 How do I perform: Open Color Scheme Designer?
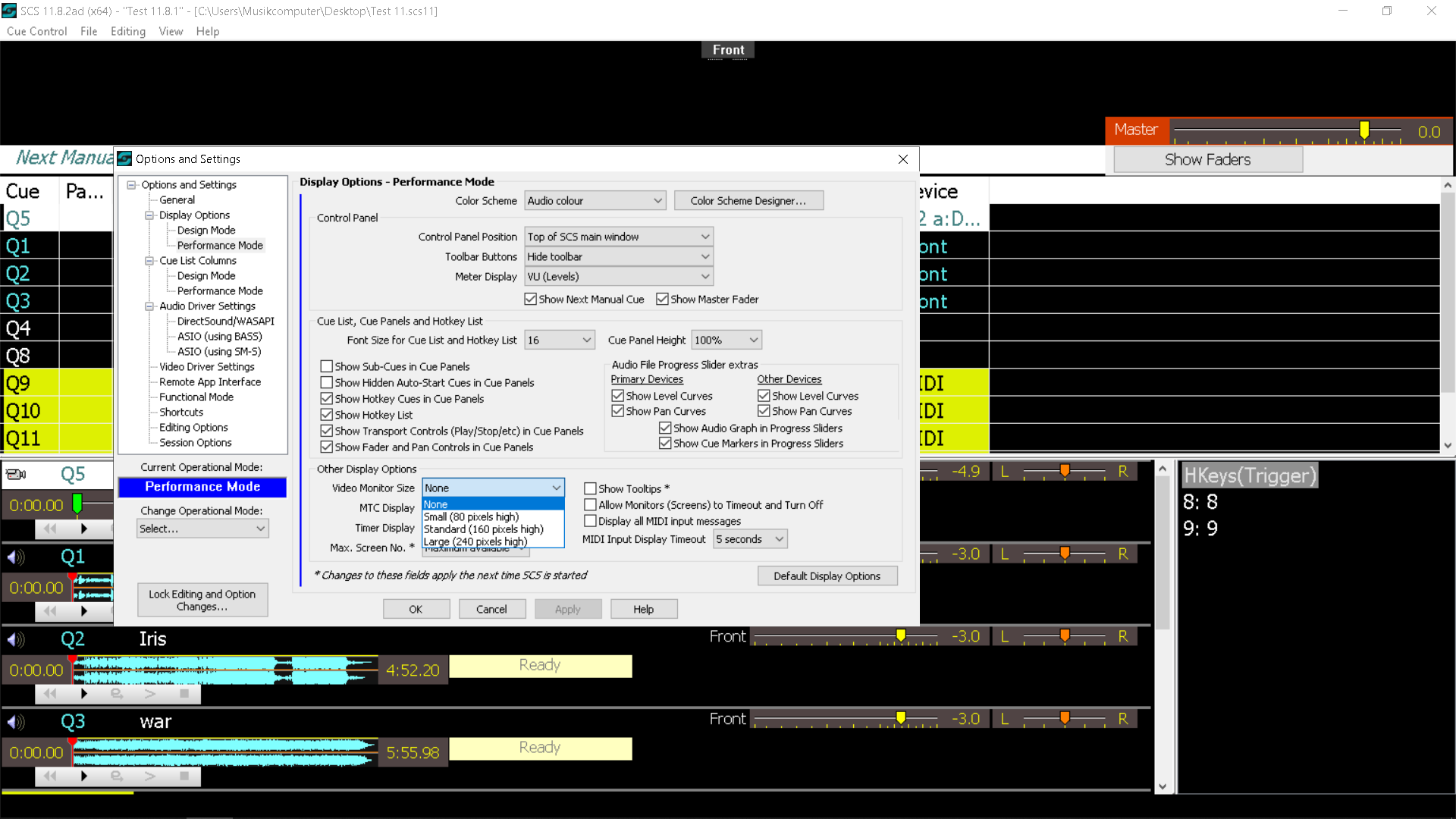click(748, 200)
